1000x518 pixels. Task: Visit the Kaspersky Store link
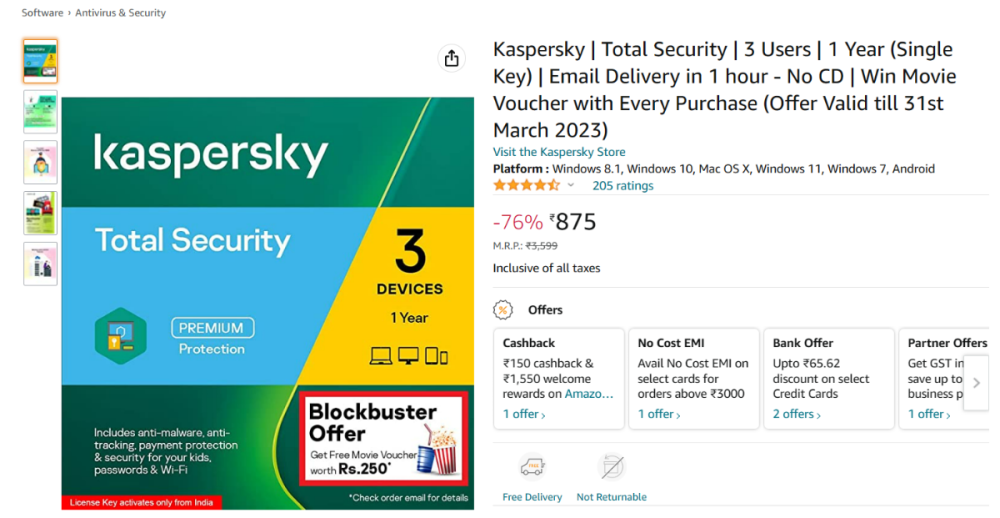point(559,152)
